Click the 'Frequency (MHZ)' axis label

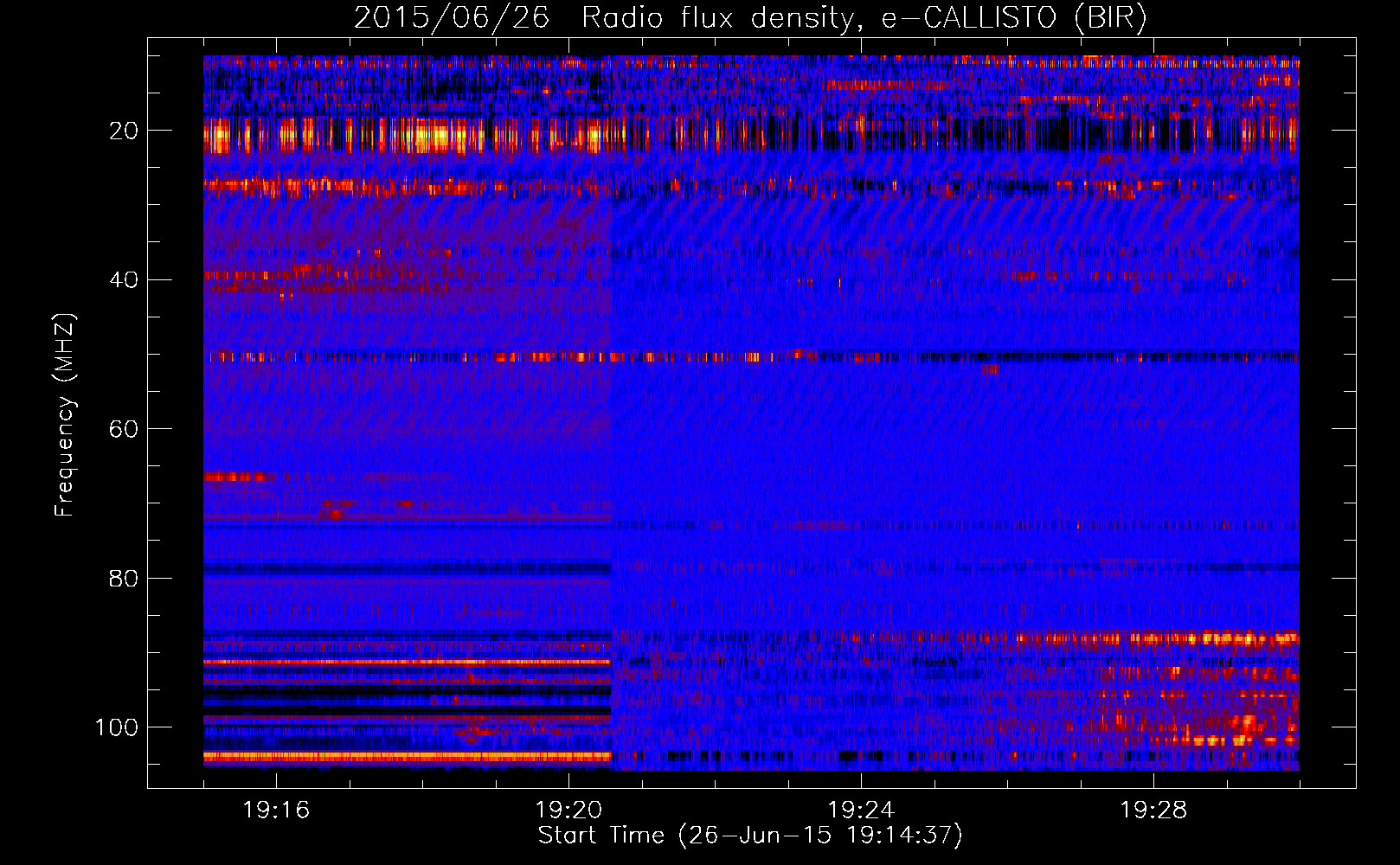[65, 414]
